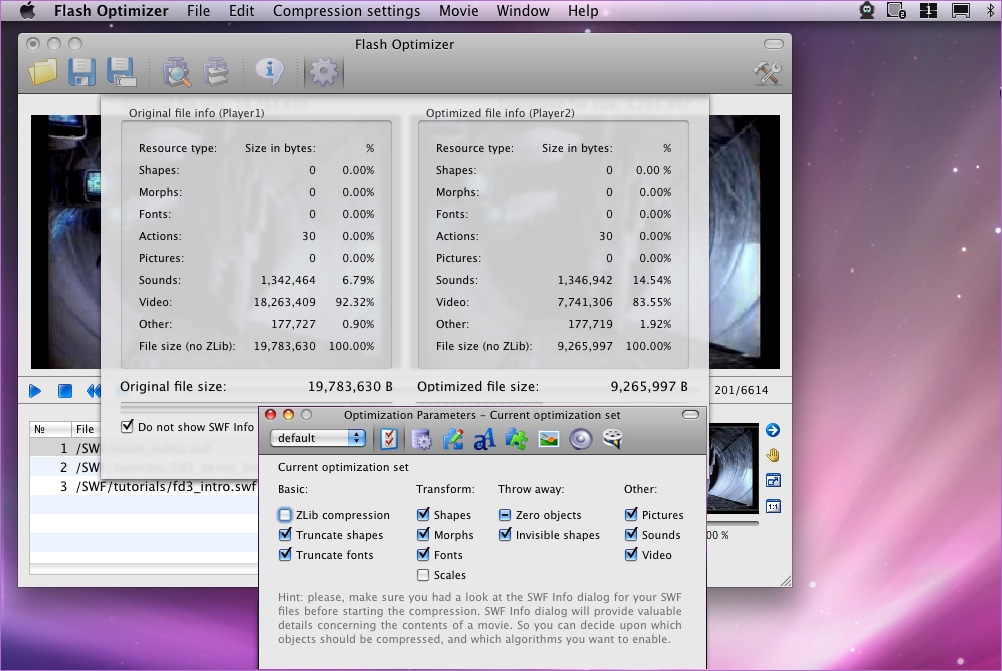Click the original file size '19,783,630 B'
This screenshot has width=1002, height=671.
click(x=350, y=386)
